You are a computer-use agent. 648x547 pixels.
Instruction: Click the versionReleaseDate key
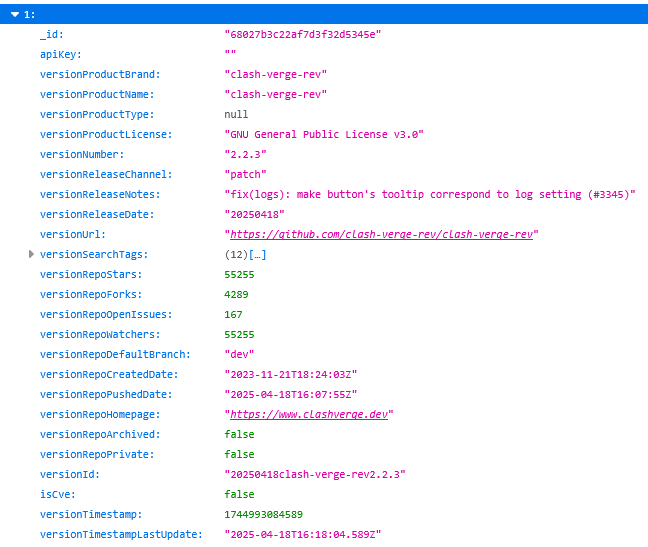pyautogui.click(x=97, y=214)
